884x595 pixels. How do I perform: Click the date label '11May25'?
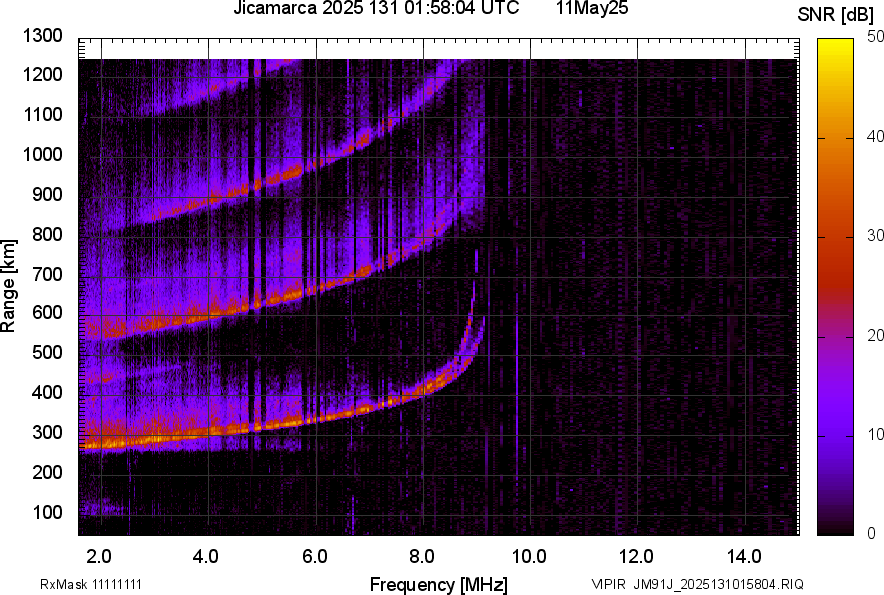point(591,8)
